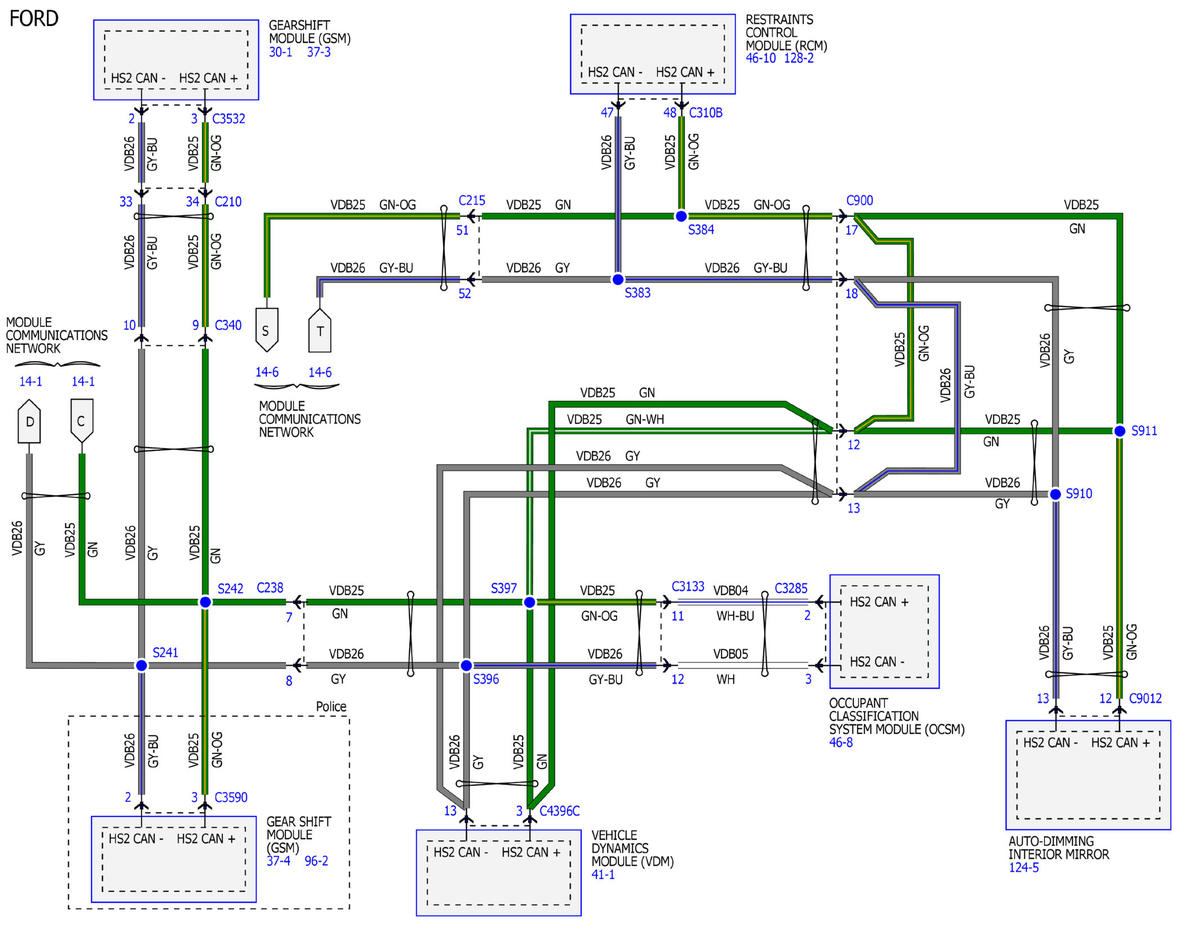Select the blue splice dot at S397
Image resolution: width=1200 pixels, height=927 pixels.
tap(530, 602)
